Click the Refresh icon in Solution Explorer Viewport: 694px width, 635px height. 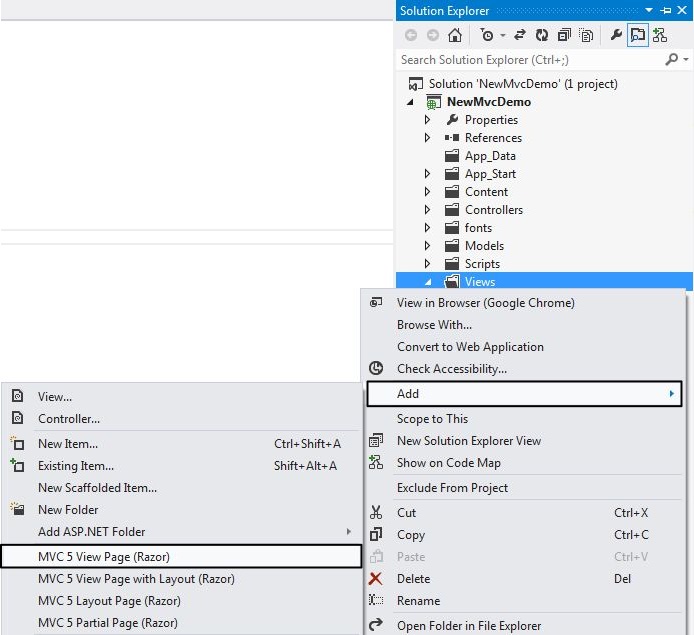coord(542,35)
